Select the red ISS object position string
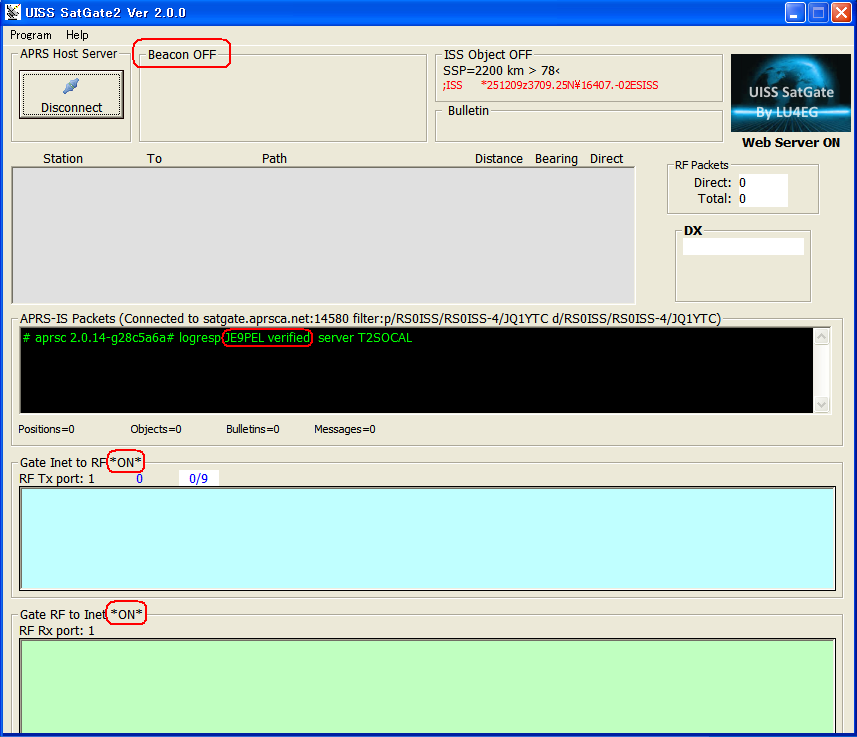The height and width of the screenshot is (737, 857). (x=550, y=85)
